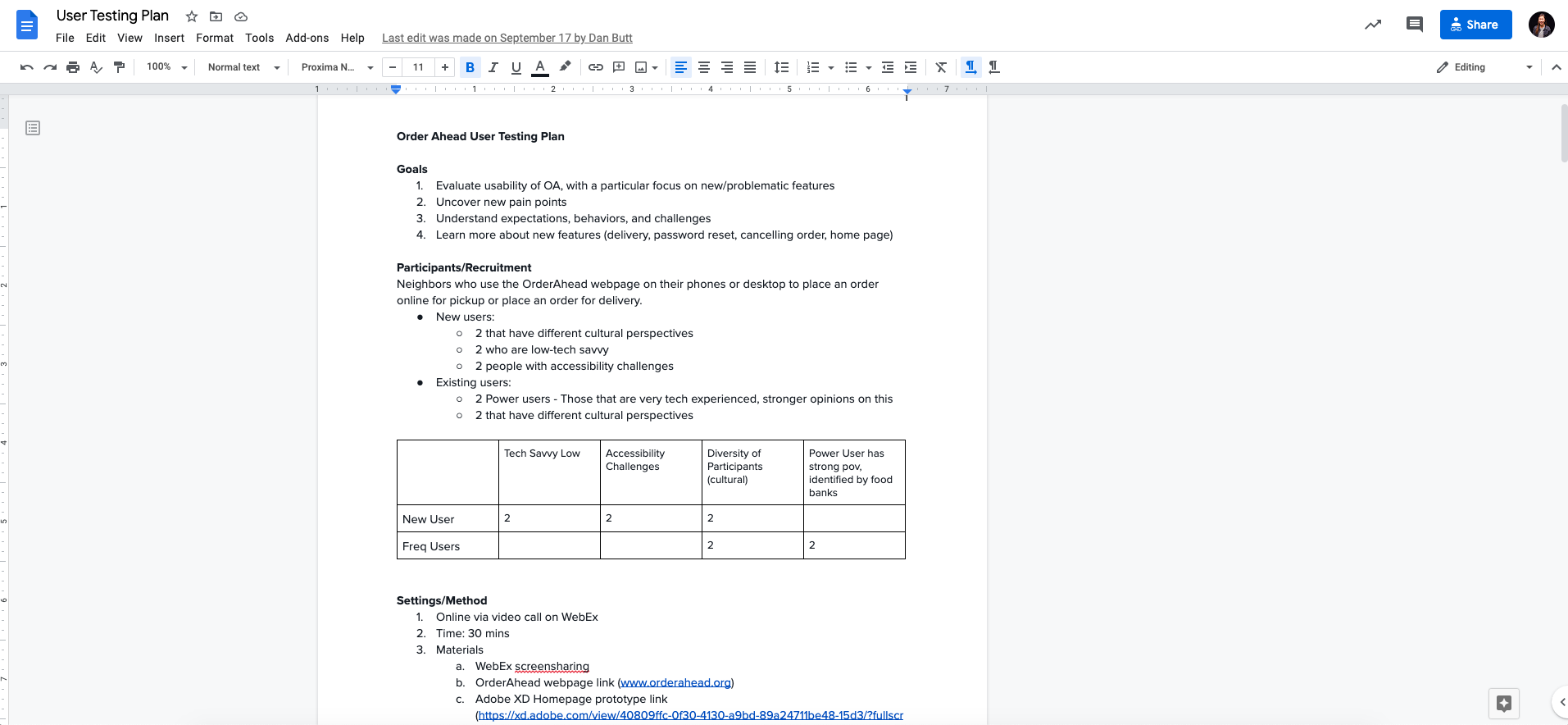Toggle Underline text formatting
Viewport: 1568px width, 725px height.
(516, 67)
